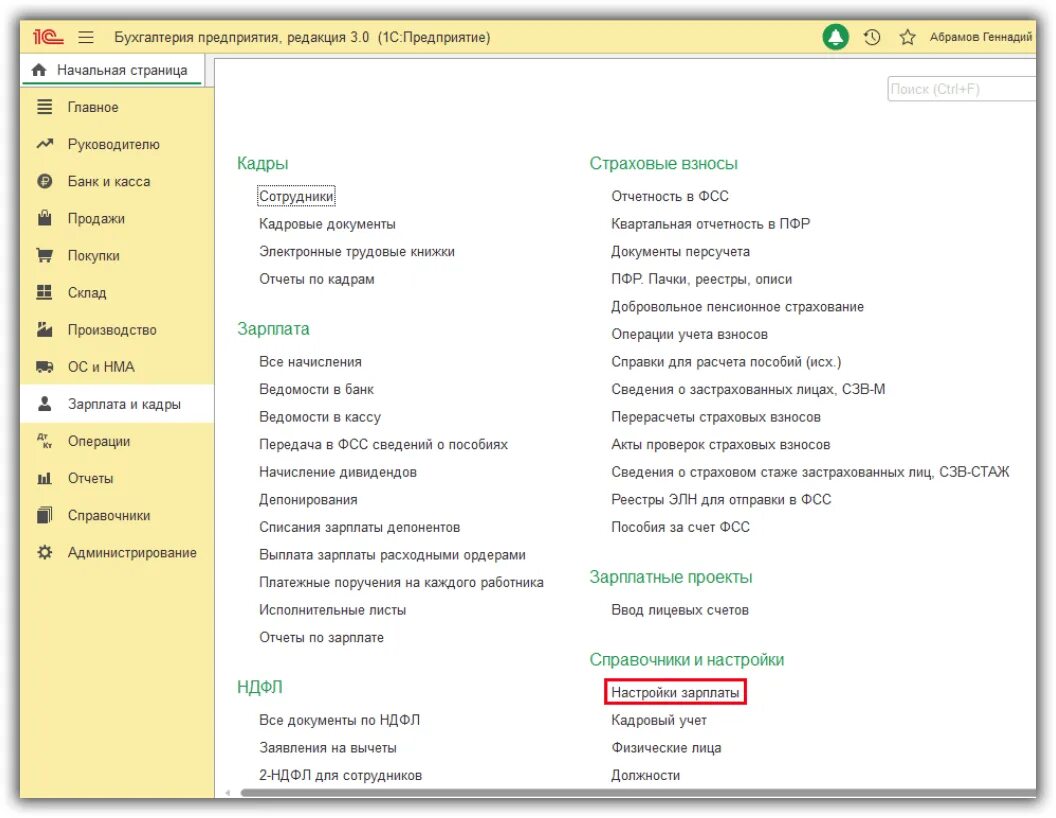Open Сотрудники link

click(x=296, y=196)
